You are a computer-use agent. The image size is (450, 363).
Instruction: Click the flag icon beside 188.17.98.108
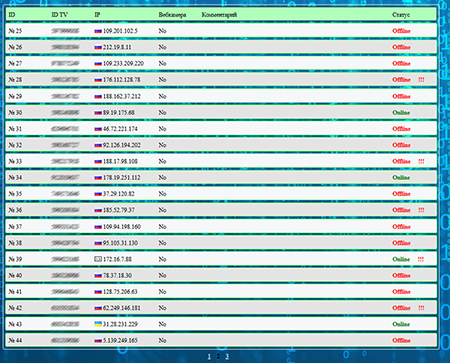pyautogui.click(x=98, y=161)
